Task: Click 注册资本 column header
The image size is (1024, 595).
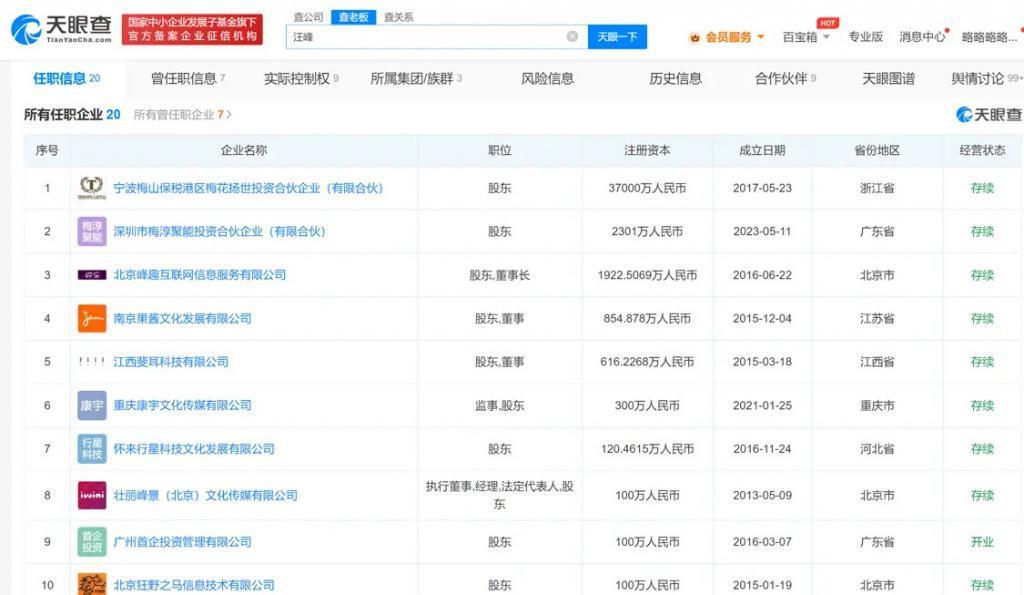Action: click(647, 150)
